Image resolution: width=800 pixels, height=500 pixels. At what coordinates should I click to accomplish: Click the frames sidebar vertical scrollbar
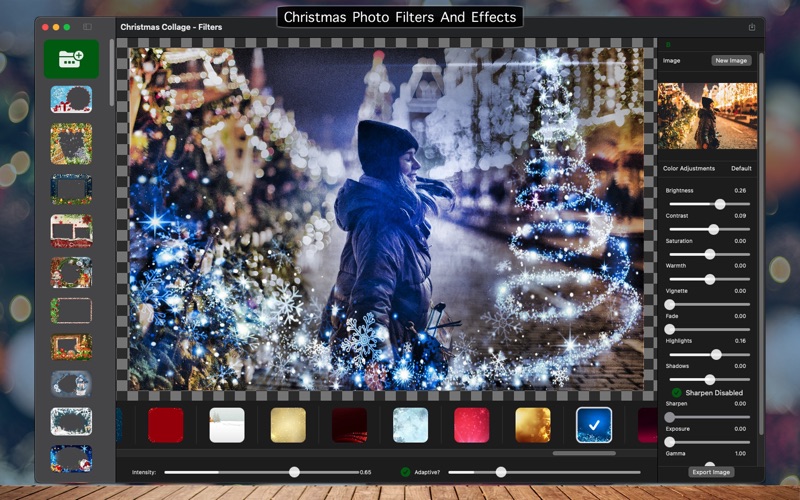point(111,73)
